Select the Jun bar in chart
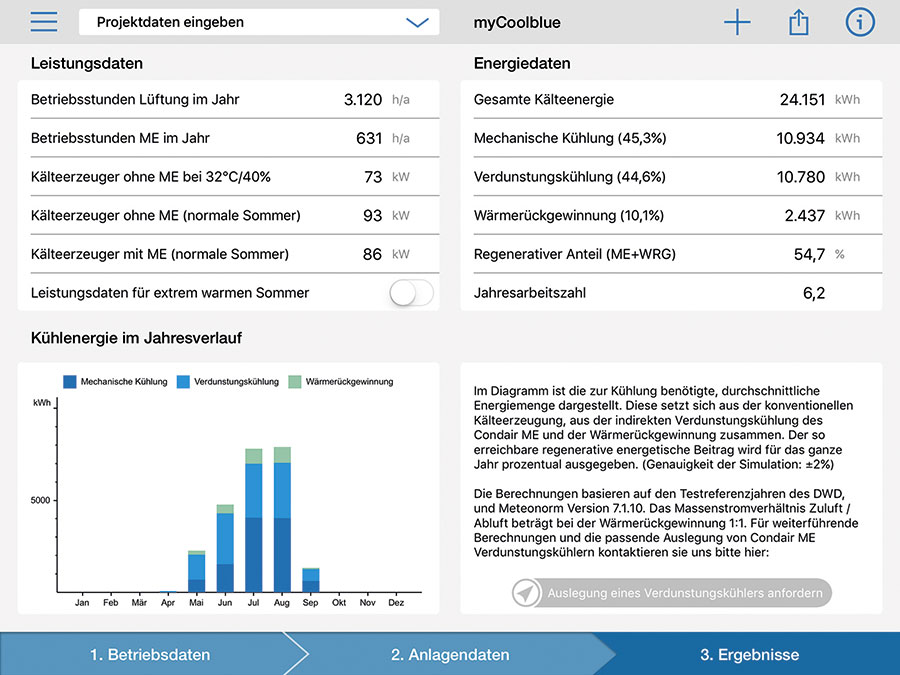The width and height of the screenshot is (900, 675). (225, 548)
